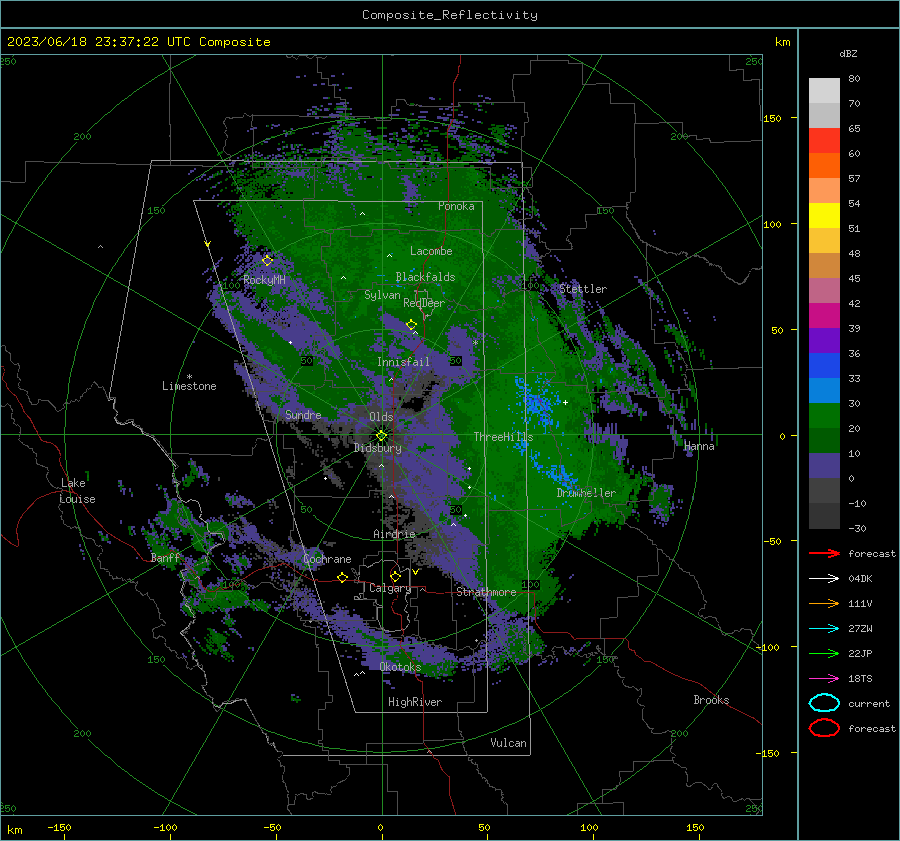Click the Cochrane label
This screenshot has width=900, height=841.
tap(327, 559)
